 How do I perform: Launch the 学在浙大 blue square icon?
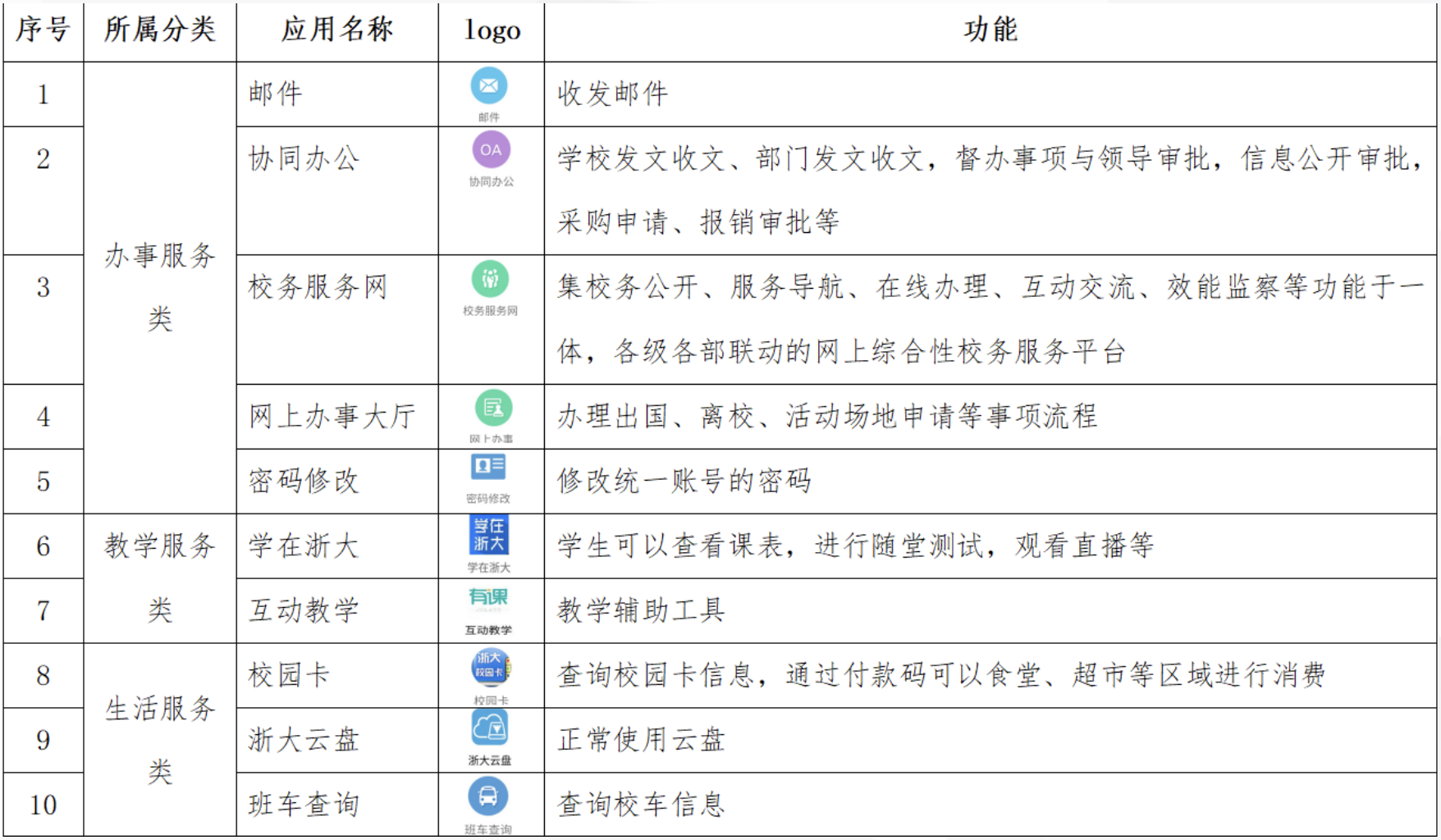coord(489,535)
